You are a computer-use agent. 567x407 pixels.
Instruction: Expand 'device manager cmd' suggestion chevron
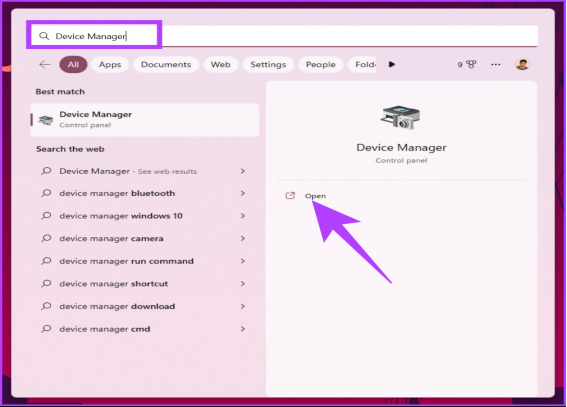click(243, 329)
